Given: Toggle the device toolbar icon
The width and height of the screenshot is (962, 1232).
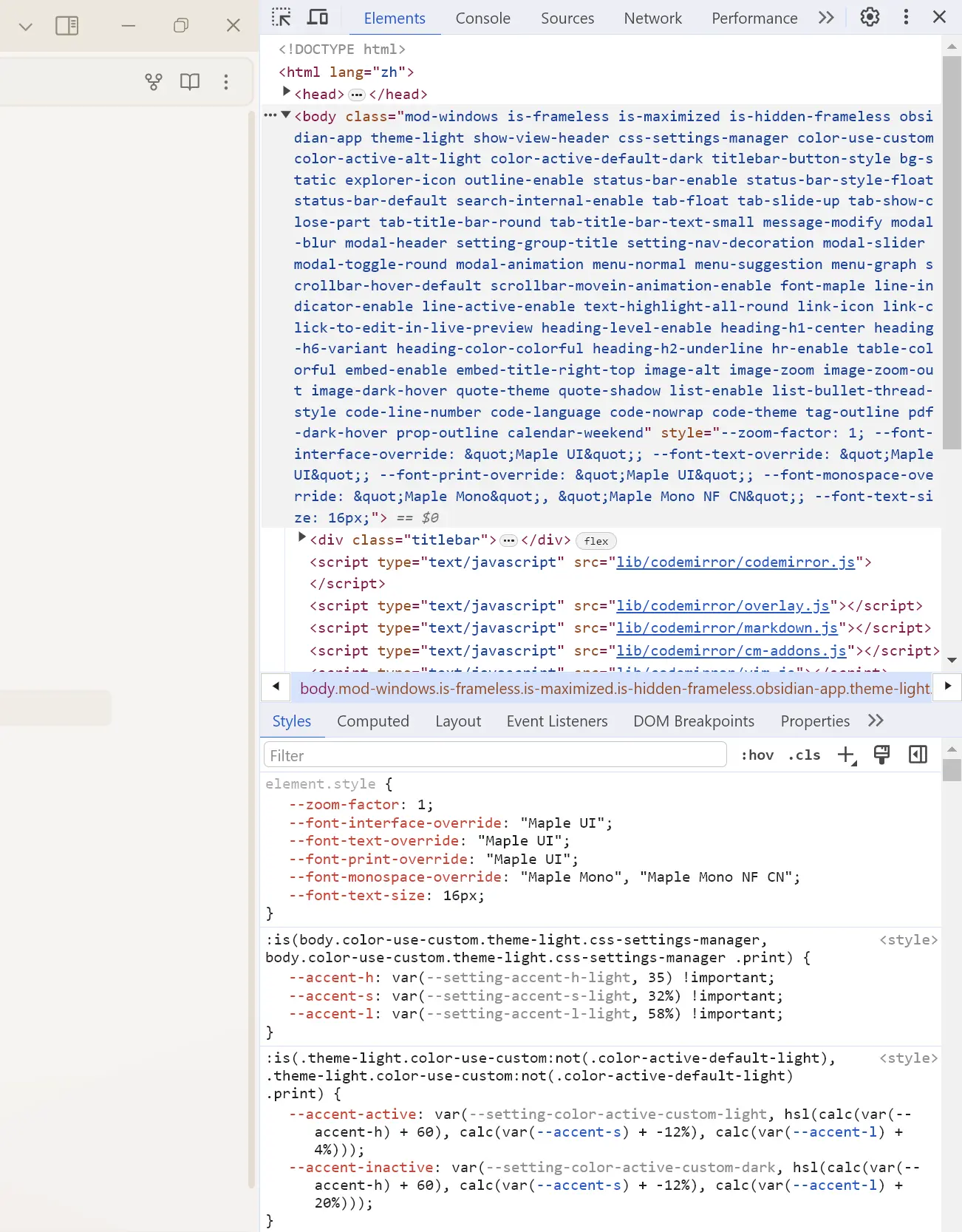Looking at the screenshot, I should (318, 17).
